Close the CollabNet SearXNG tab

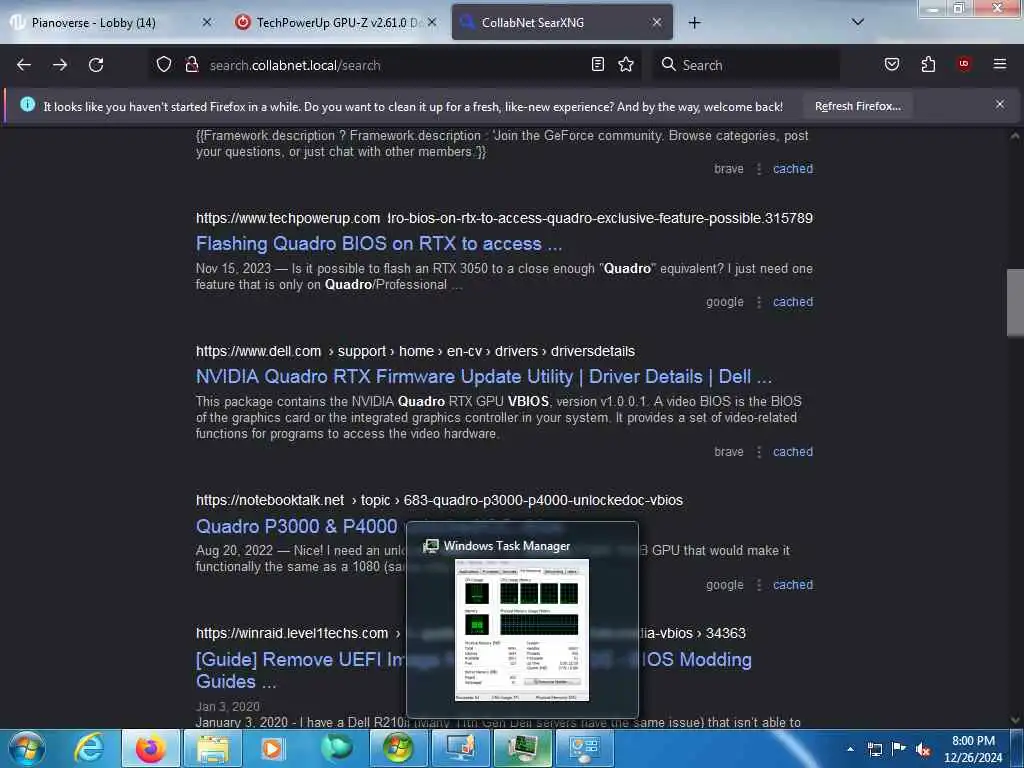coord(657,22)
